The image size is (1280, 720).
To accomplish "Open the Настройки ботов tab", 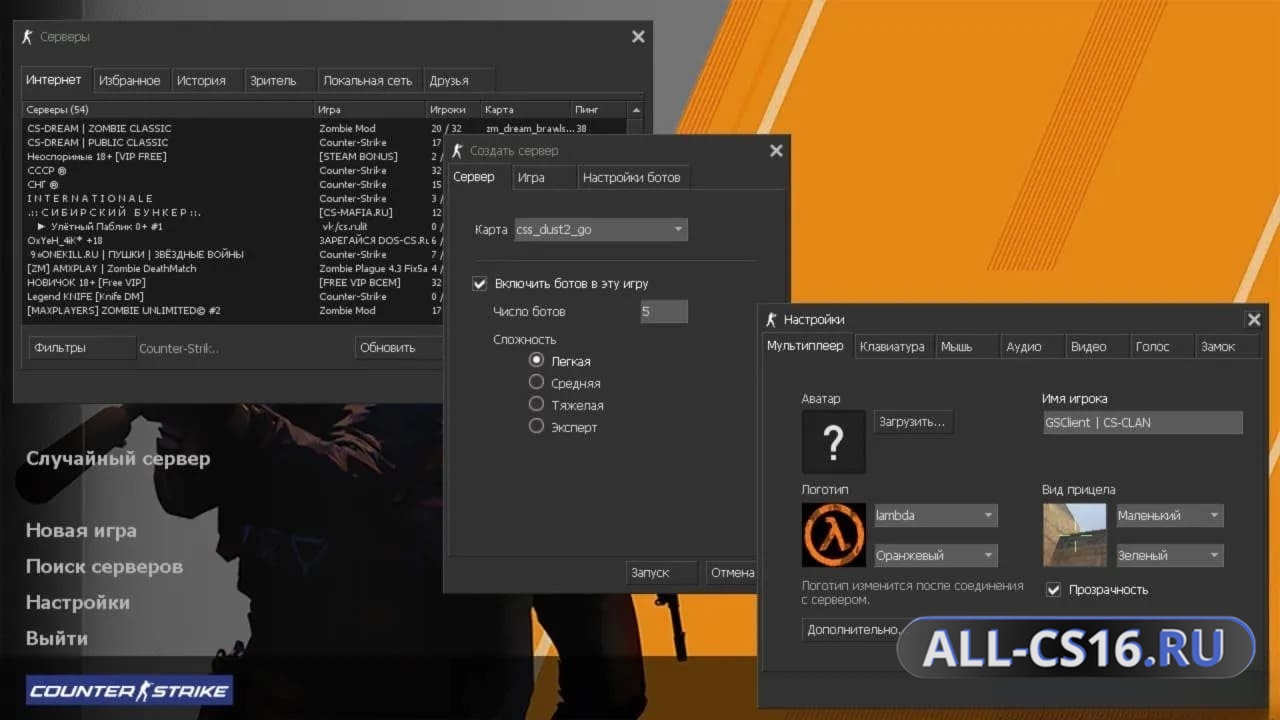I will coord(631,177).
